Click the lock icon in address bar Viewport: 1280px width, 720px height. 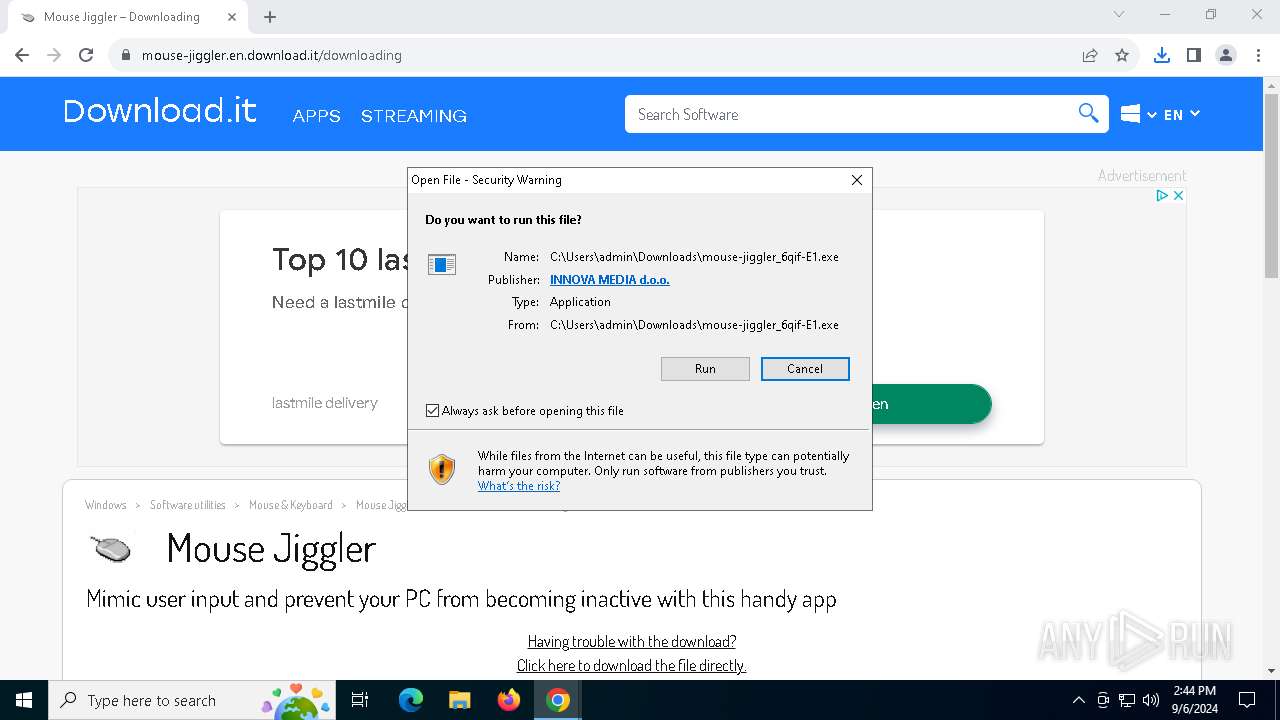pyautogui.click(x=126, y=55)
